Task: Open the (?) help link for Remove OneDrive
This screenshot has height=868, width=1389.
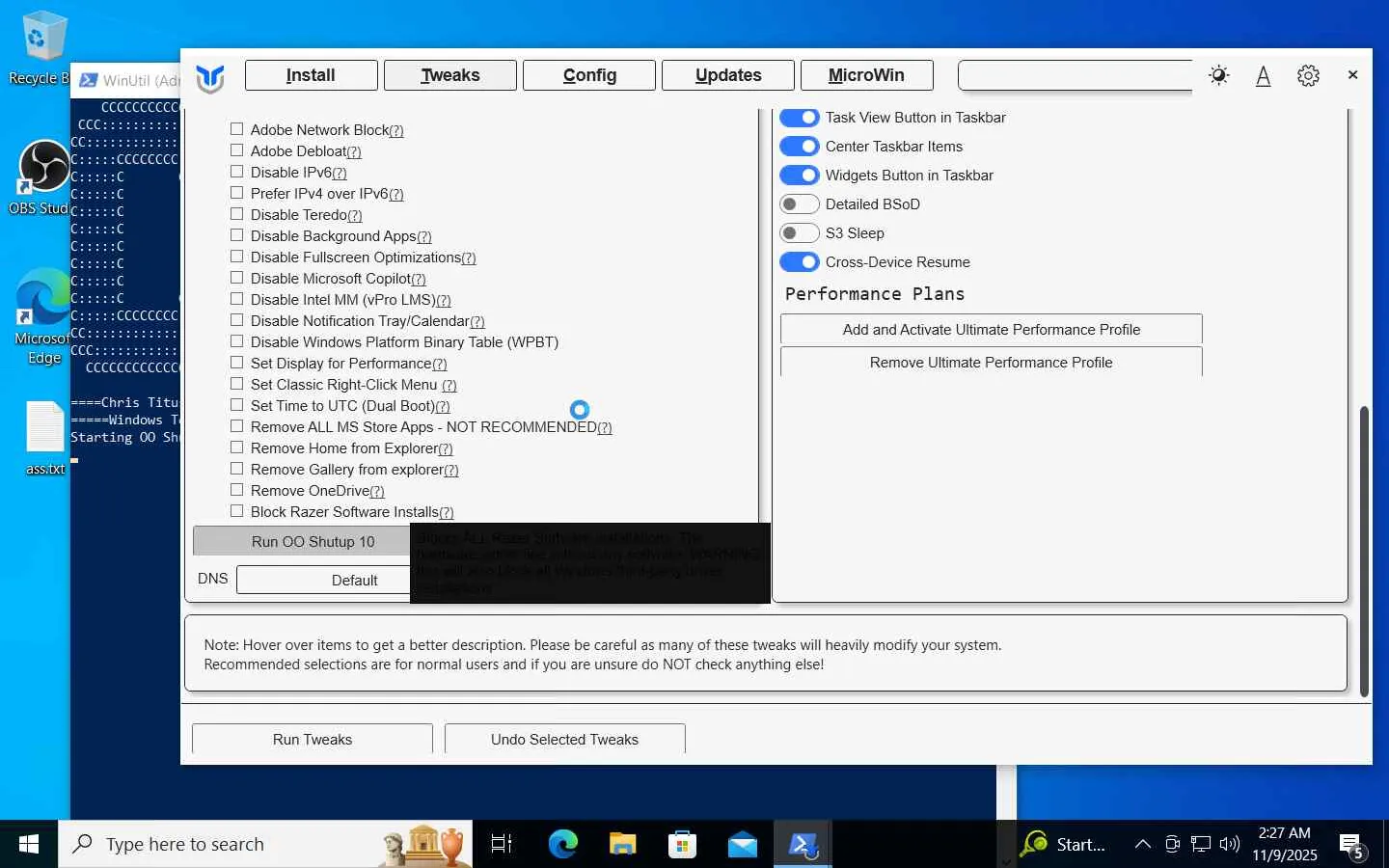Action: [377, 492]
